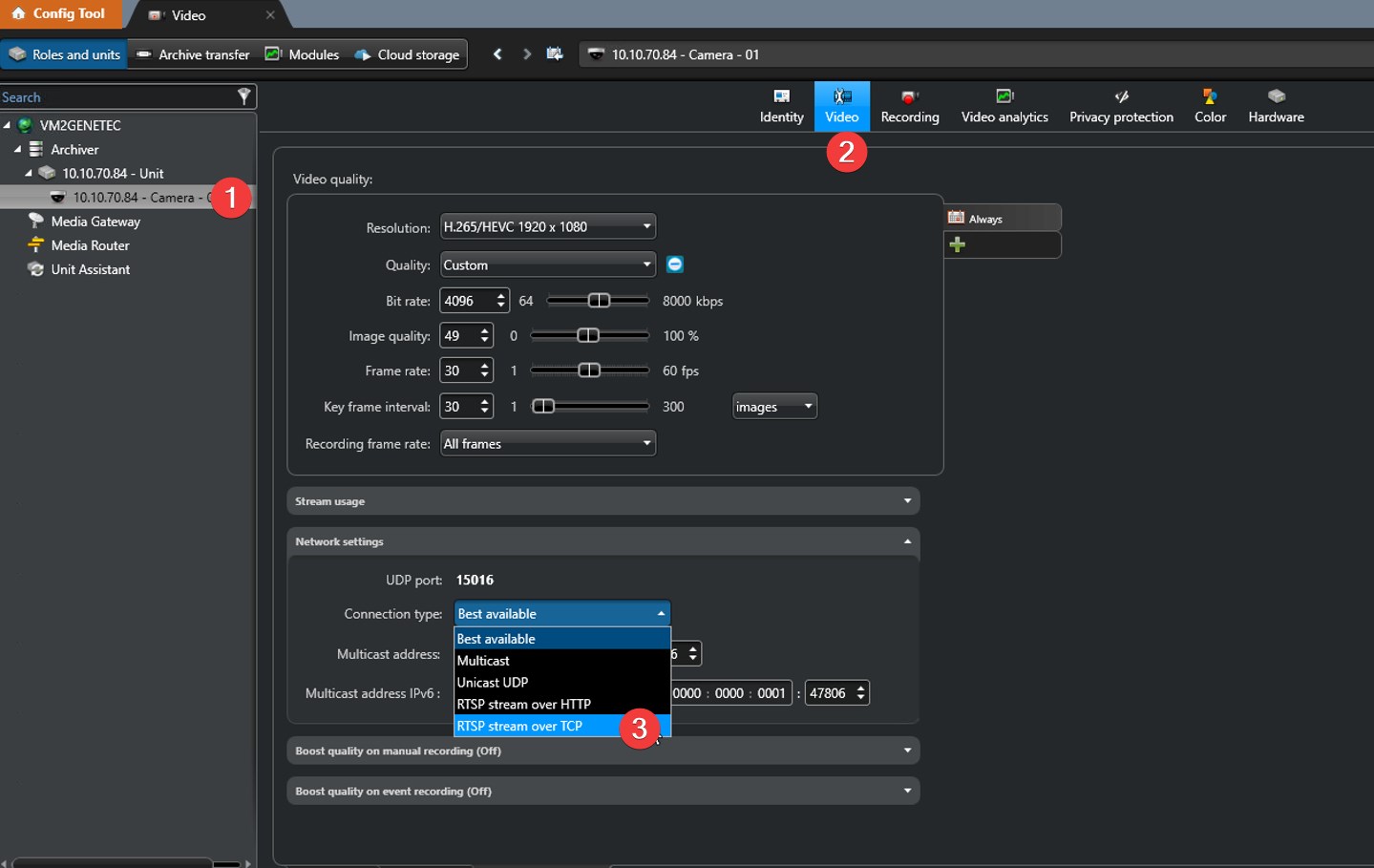Open the images unit dropdown
Image resolution: width=1374 pixels, height=868 pixels.
[774, 406]
